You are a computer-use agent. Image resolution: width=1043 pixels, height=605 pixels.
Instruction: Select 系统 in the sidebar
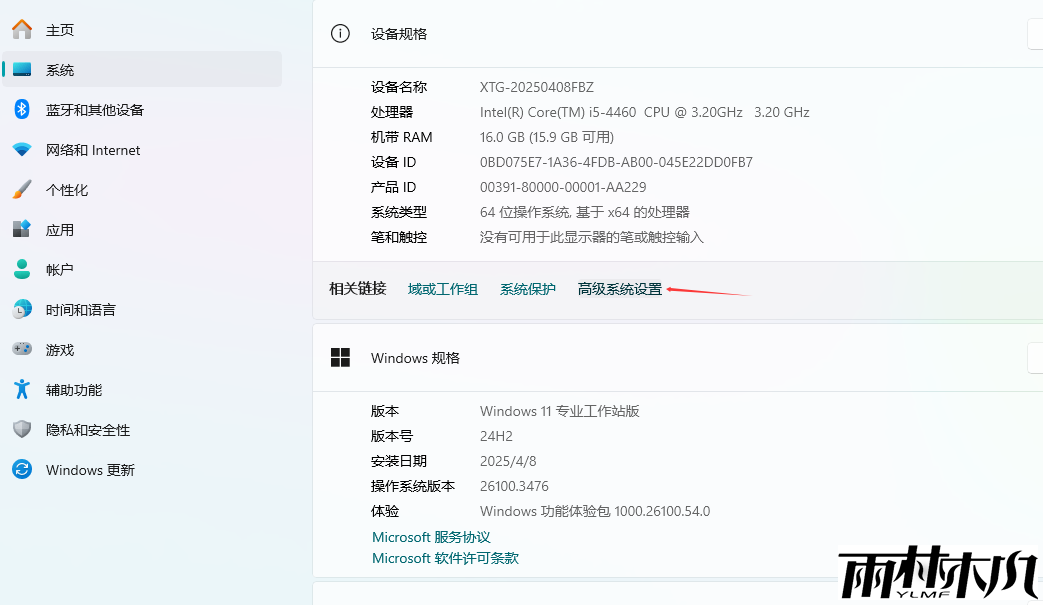tap(60, 69)
